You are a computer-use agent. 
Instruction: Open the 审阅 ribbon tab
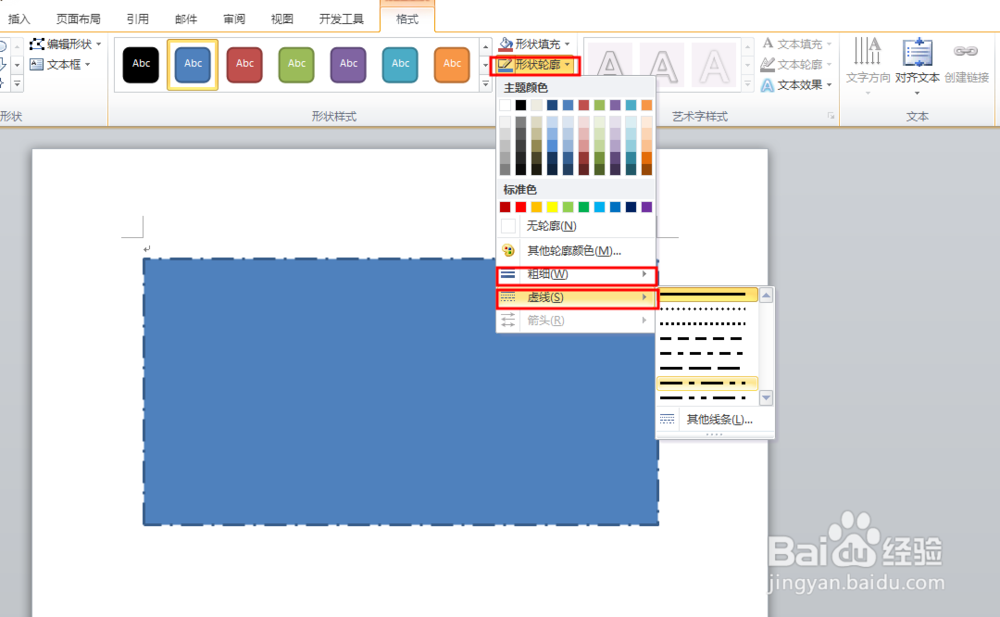234,19
